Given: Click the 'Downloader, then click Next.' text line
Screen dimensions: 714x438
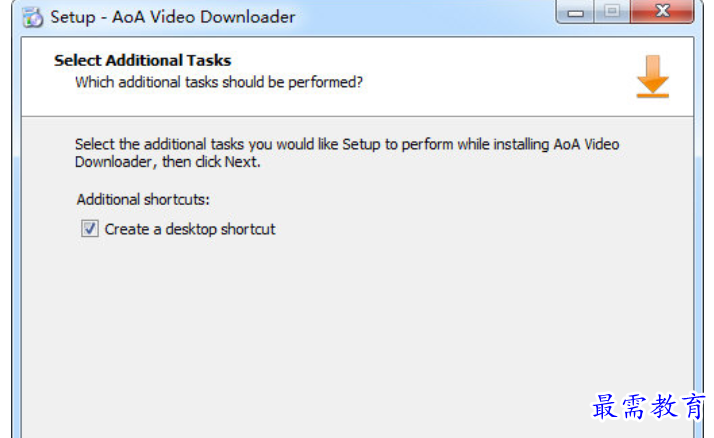Looking at the screenshot, I should tap(168, 162).
